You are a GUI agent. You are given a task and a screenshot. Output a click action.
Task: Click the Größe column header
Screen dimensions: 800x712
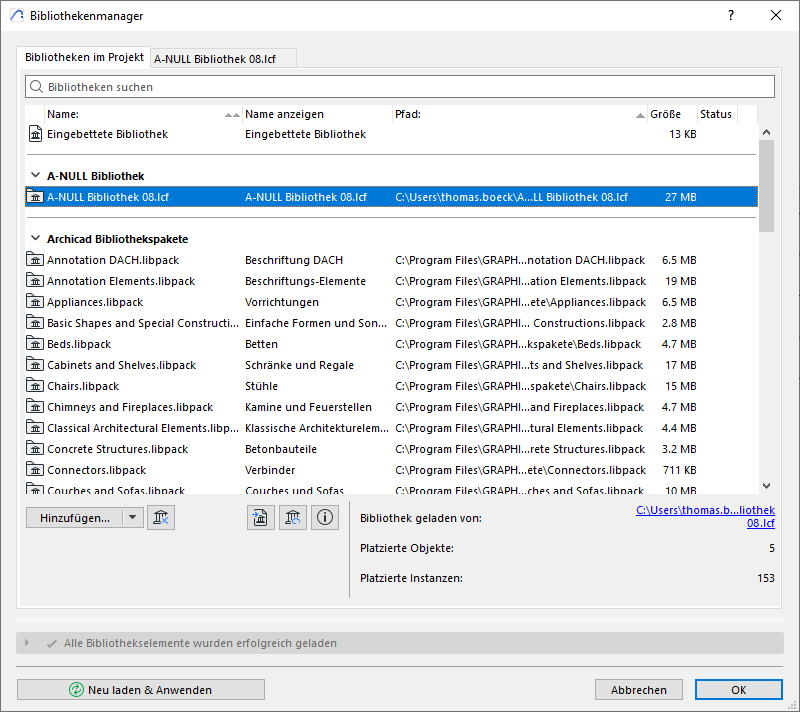(x=672, y=114)
